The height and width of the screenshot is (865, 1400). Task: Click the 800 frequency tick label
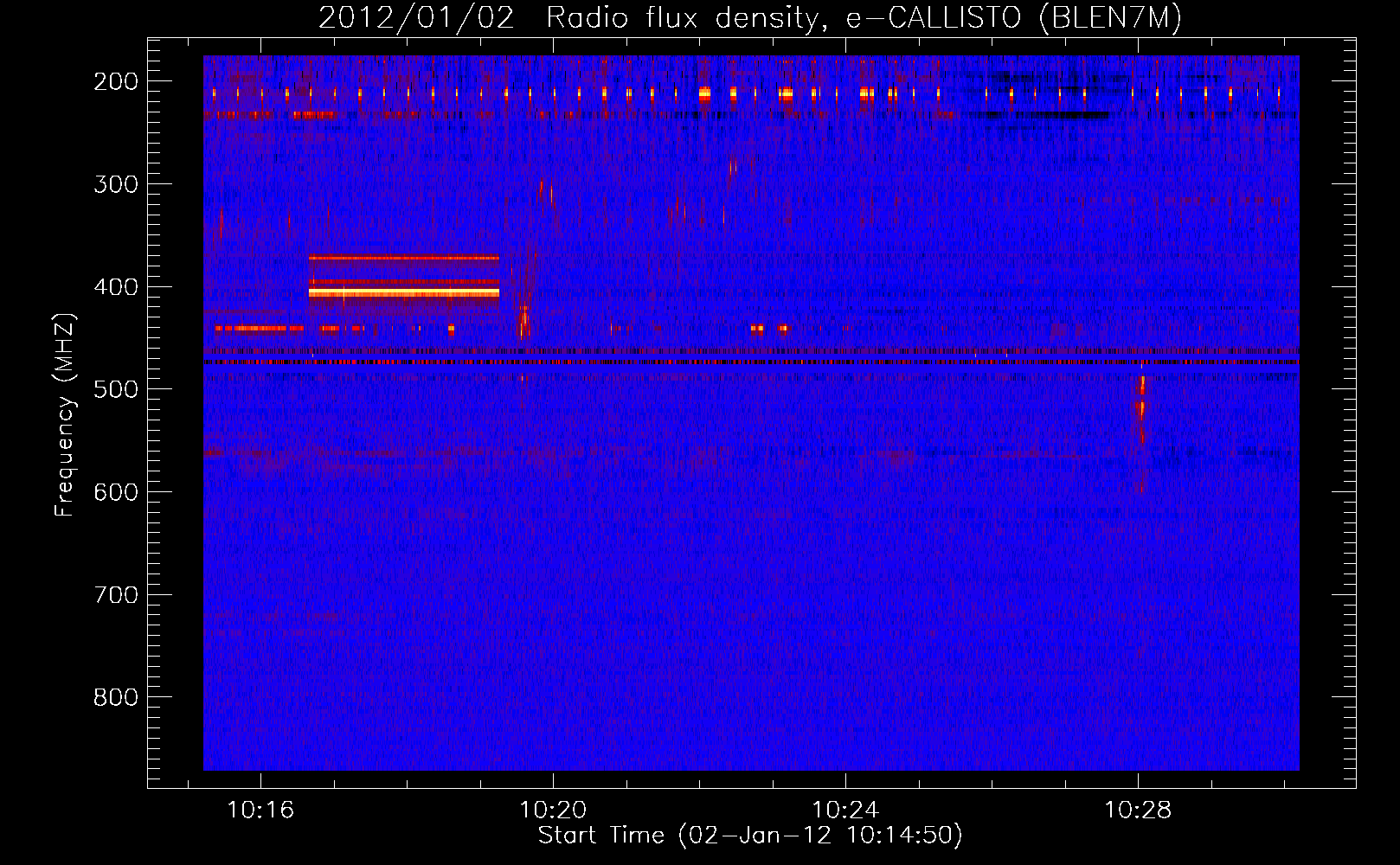click(x=115, y=697)
